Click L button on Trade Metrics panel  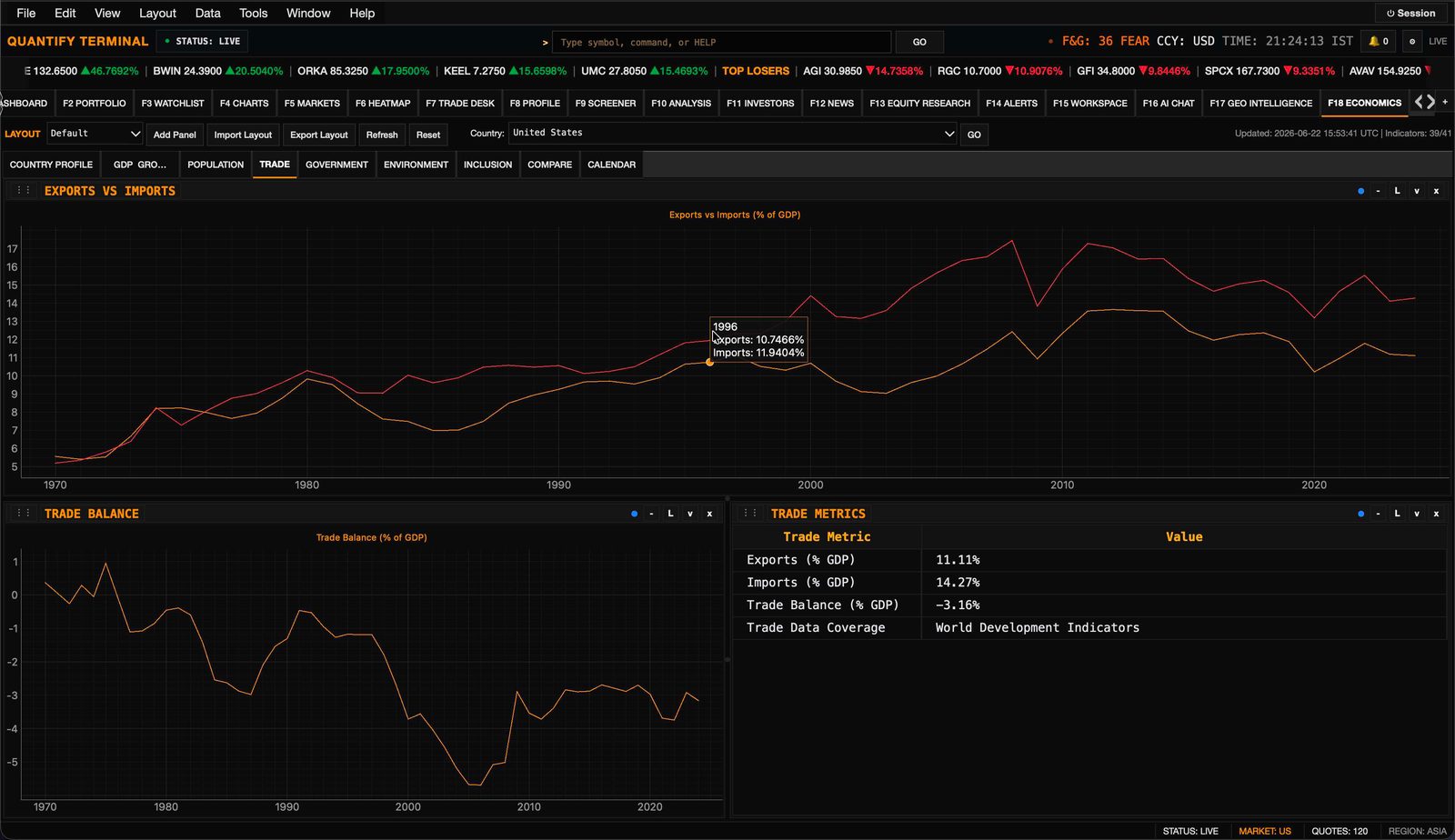click(1398, 514)
